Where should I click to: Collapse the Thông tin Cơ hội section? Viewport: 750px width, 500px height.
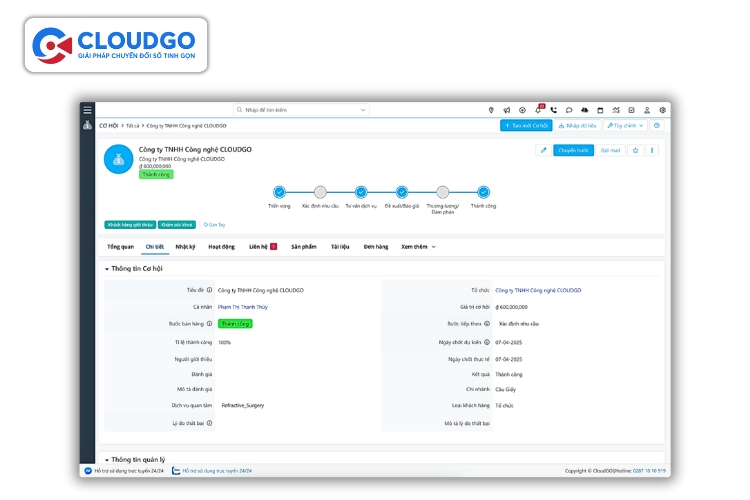[x=107, y=269]
